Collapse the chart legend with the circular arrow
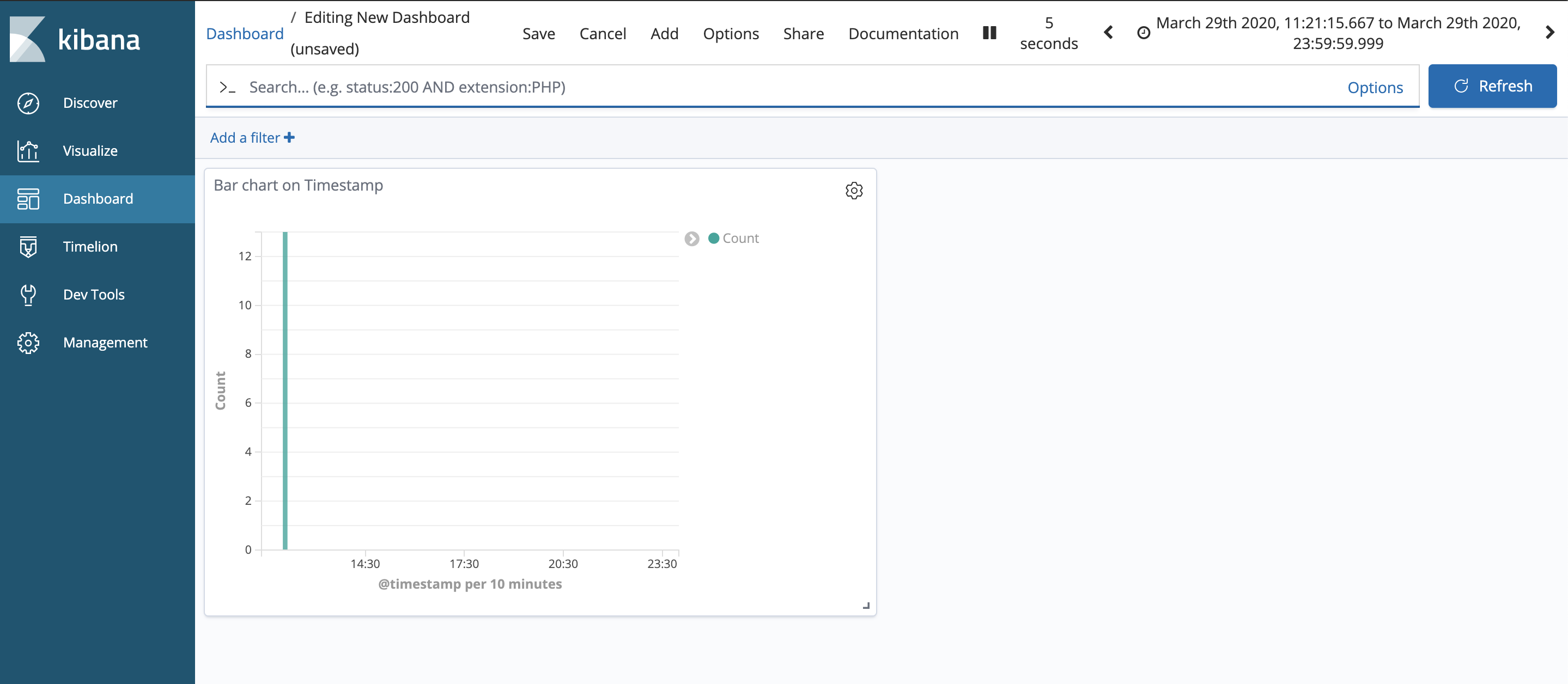 point(691,239)
